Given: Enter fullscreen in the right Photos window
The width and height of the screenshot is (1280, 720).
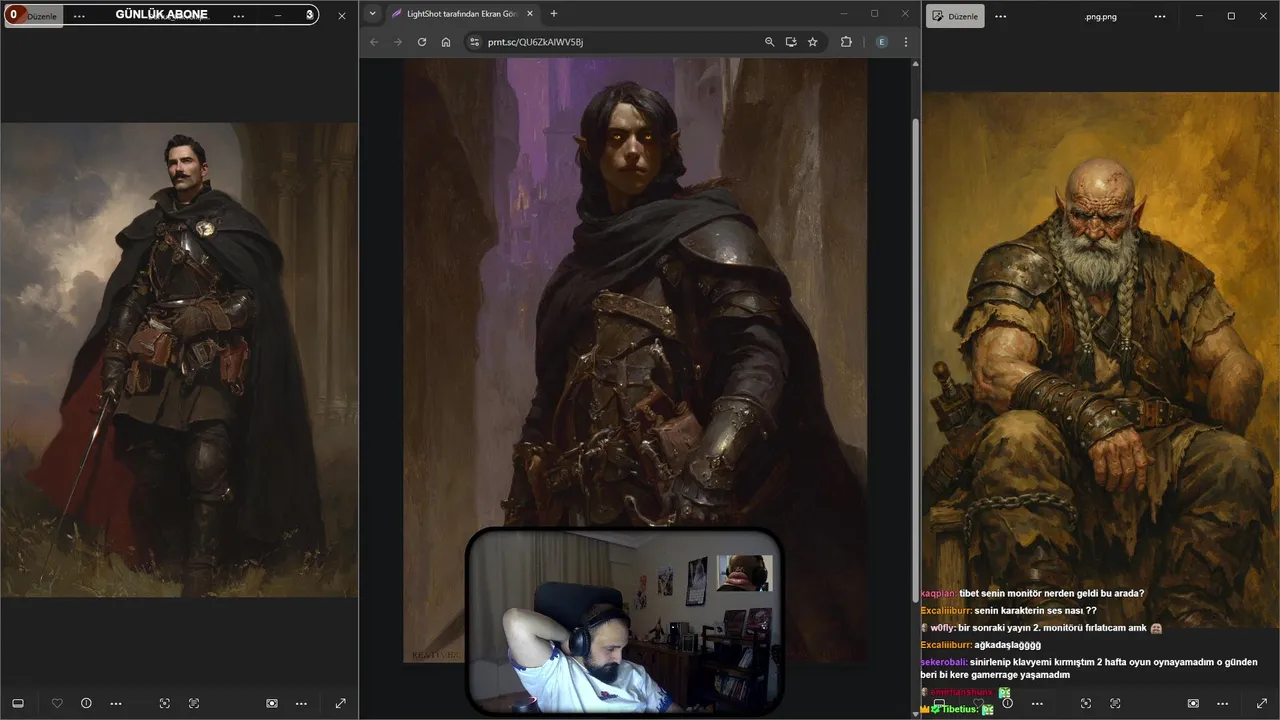Looking at the screenshot, I should click(x=1261, y=703).
